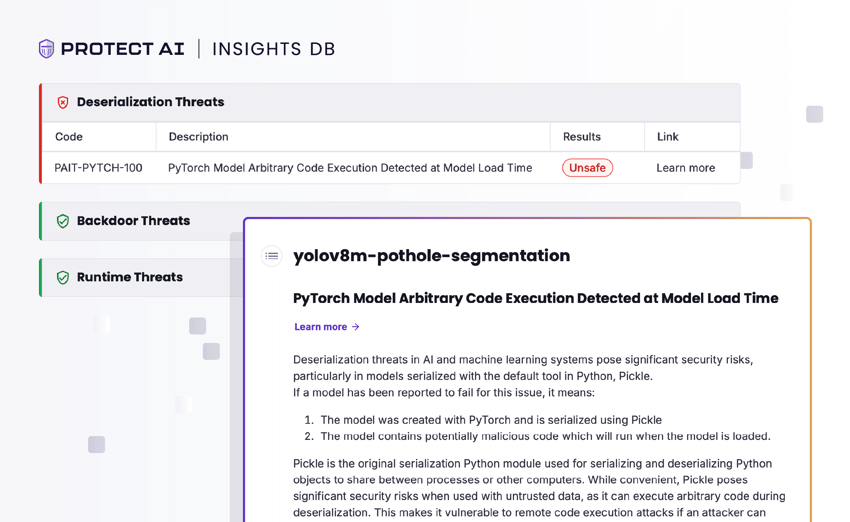Click the INSIGHTS DB title text
The image size is (850, 522).
pyautogui.click(x=273, y=49)
